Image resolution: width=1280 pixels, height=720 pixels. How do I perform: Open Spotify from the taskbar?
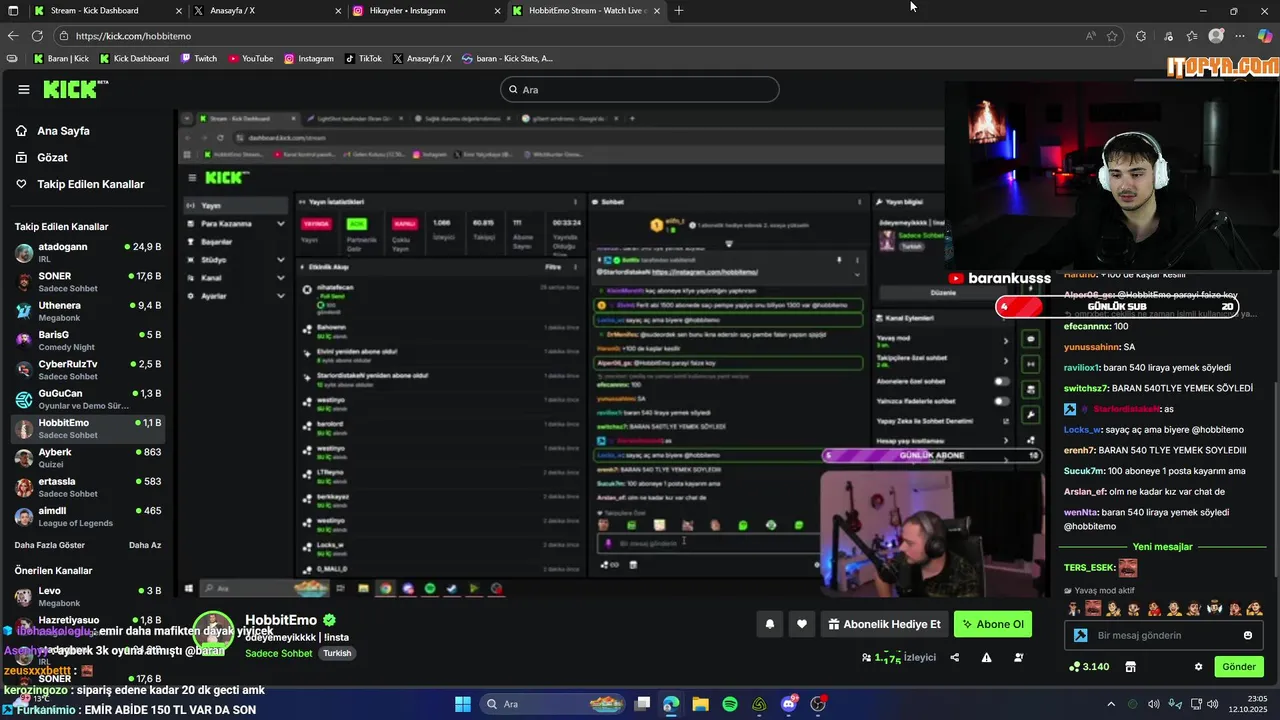pyautogui.click(x=730, y=704)
